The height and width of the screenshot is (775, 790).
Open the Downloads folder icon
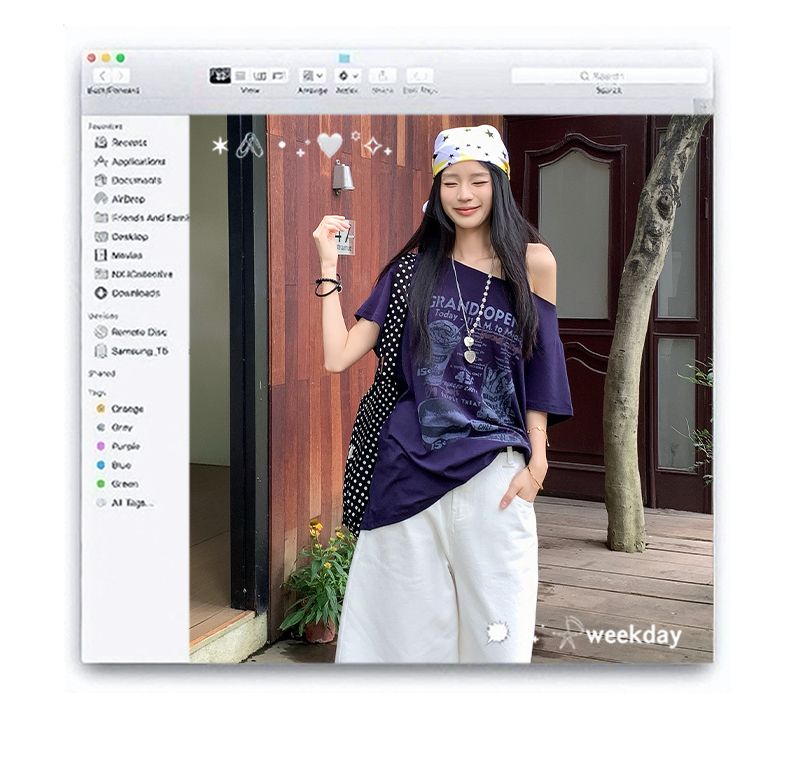click(x=101, y=293)
